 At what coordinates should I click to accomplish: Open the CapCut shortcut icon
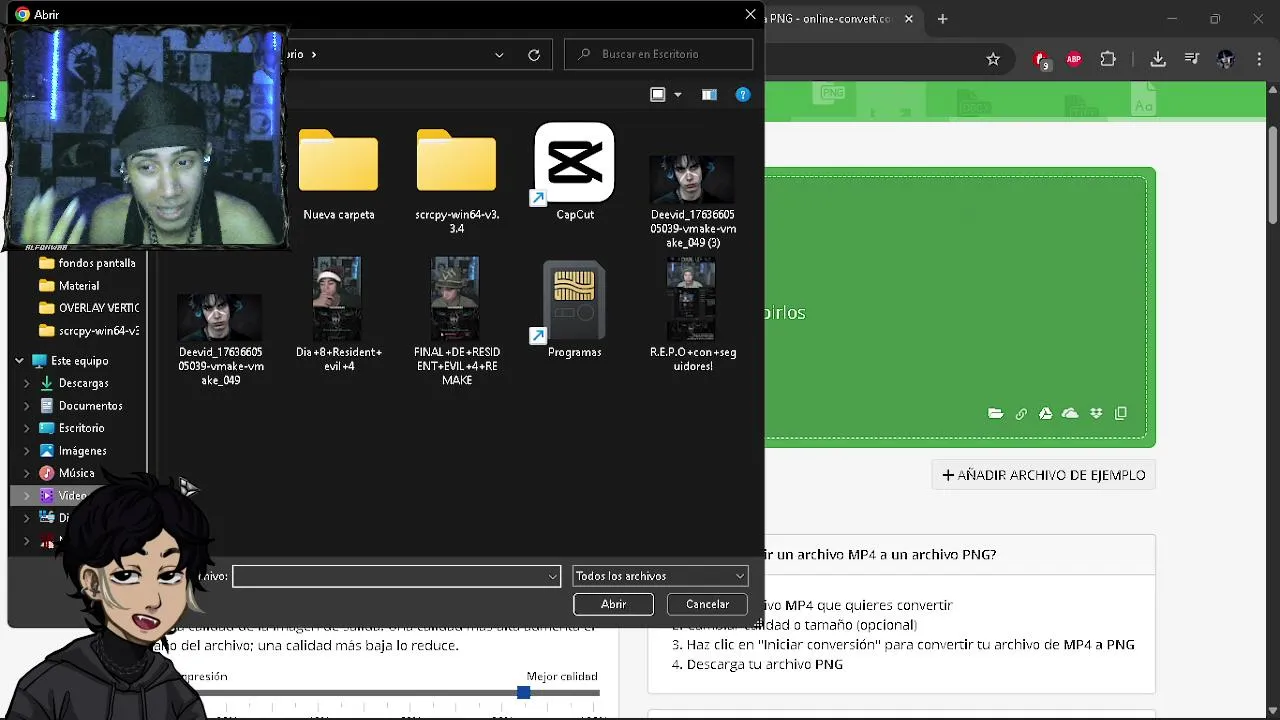[574, 164]
